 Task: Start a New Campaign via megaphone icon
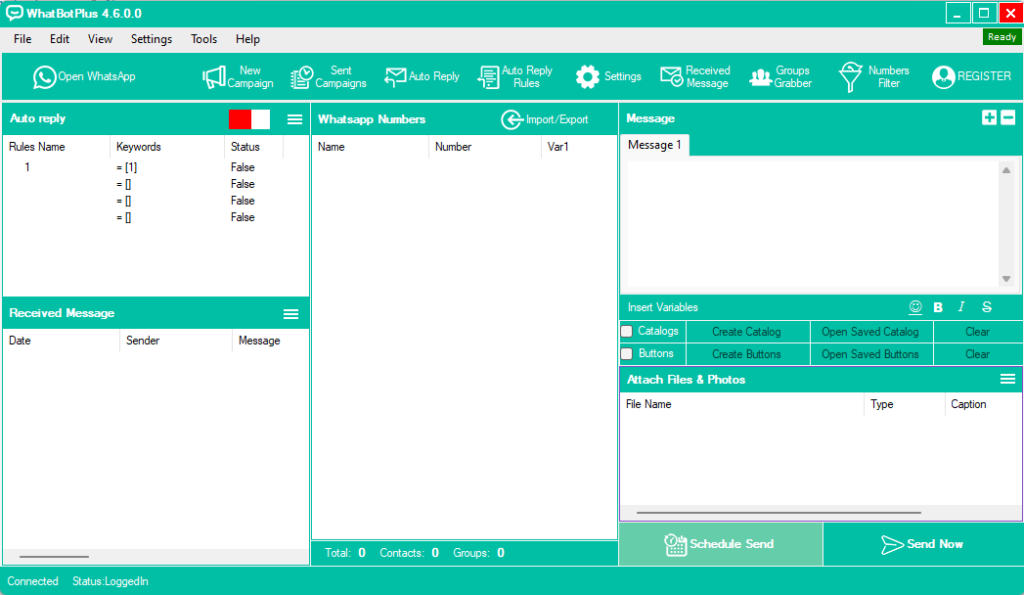(x=214, y=77)
